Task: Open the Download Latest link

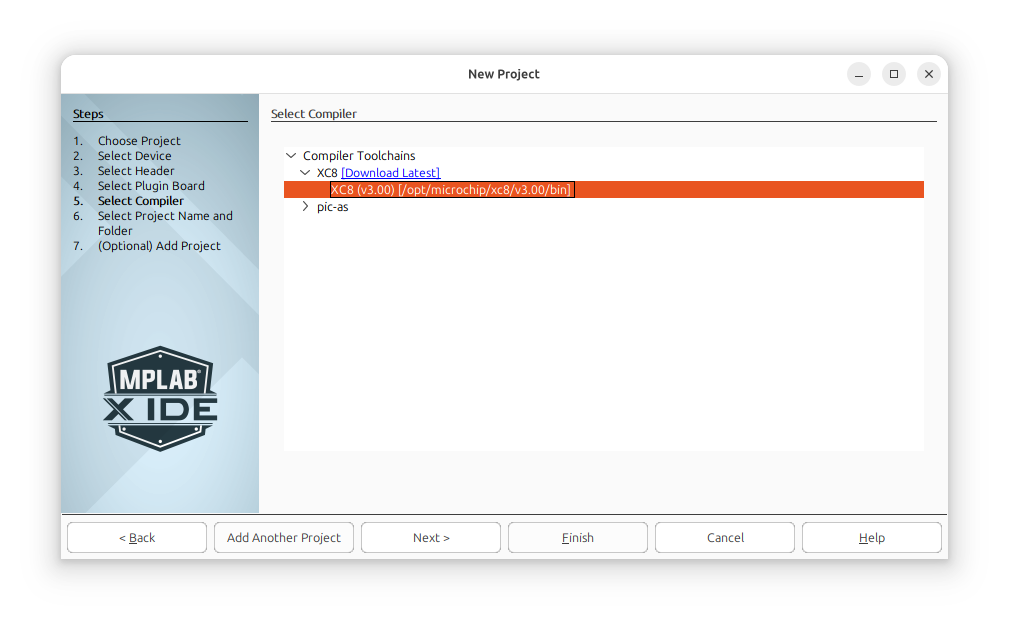Action: 391,172
